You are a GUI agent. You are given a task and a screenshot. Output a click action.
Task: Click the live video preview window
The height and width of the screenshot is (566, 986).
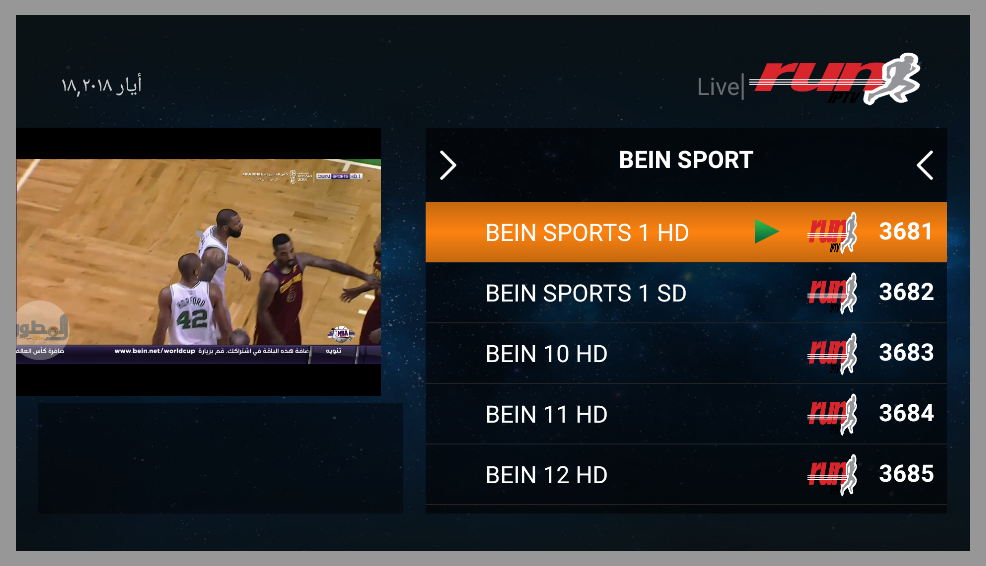coord(198,262)
